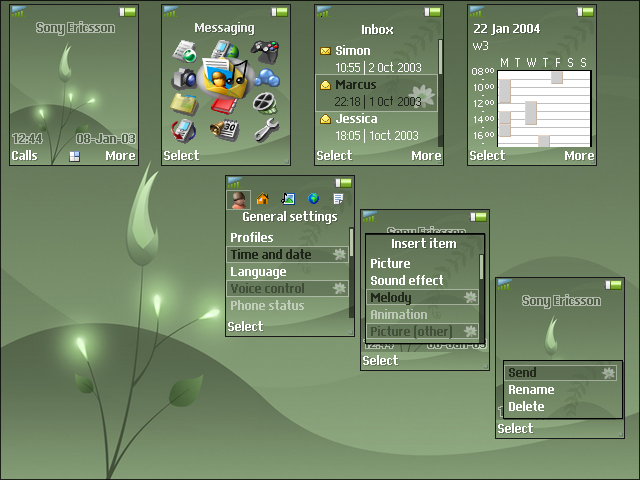Click the More softkey on Inbox screen
This screenshot has width=640, height=480.
point(426,156)
